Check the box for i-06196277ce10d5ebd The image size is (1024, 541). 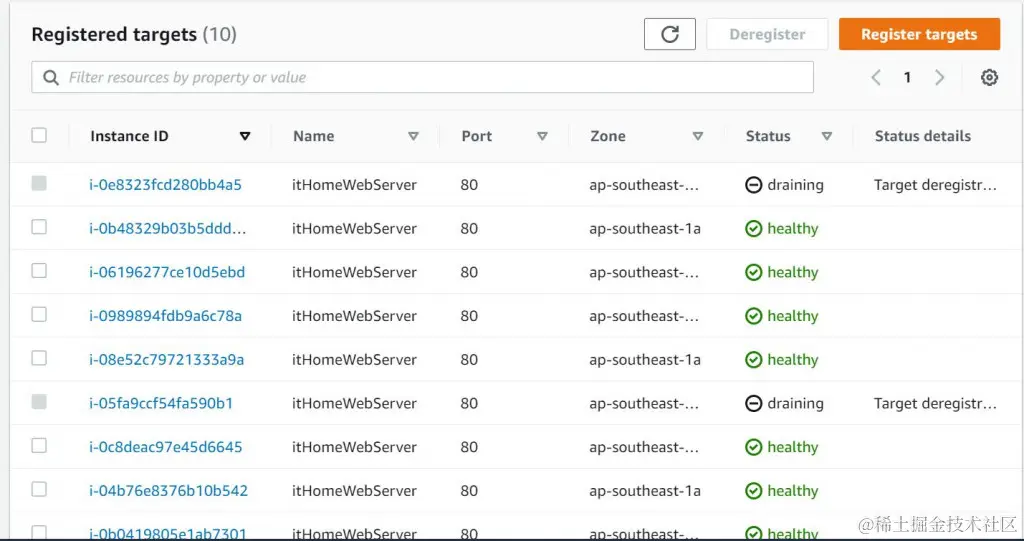point(39,270)
